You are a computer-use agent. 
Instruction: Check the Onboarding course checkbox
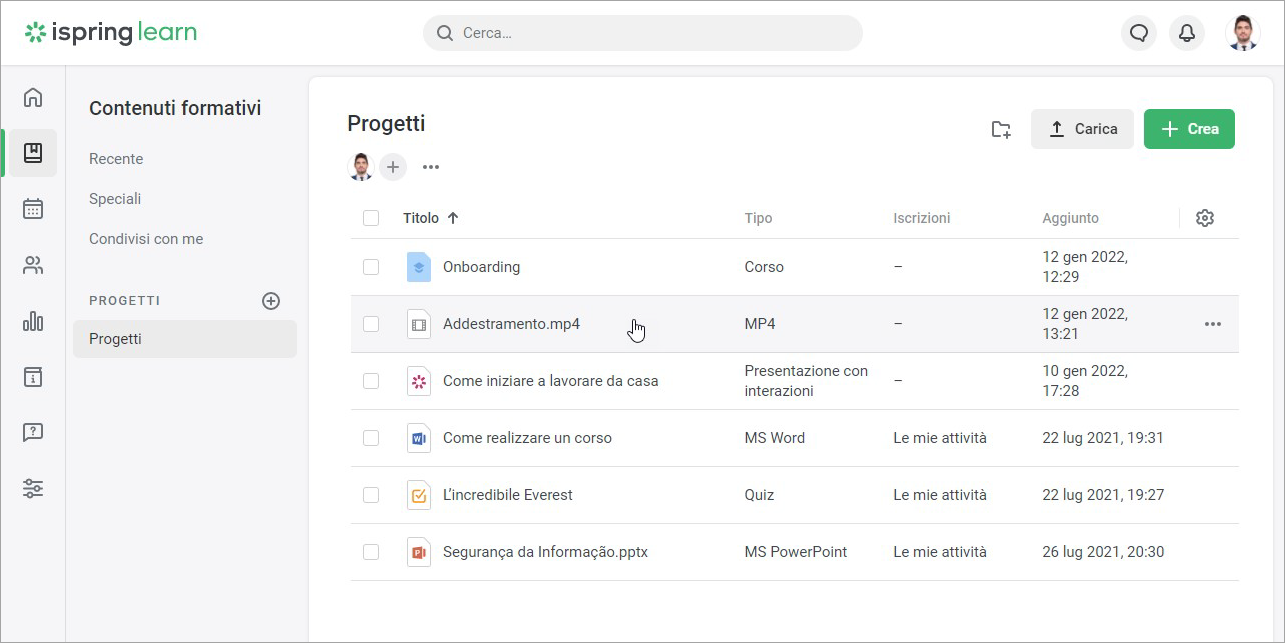371,267
